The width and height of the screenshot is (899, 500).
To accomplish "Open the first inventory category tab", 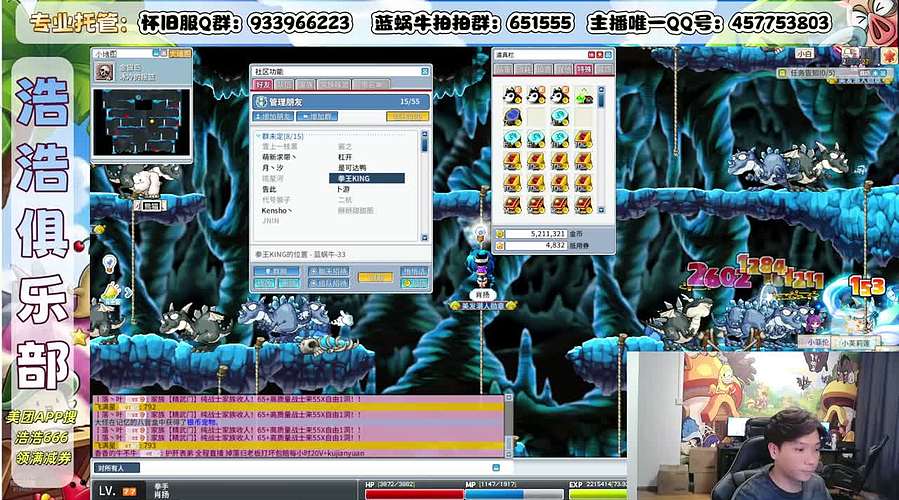I will click(x=503, y=69).
